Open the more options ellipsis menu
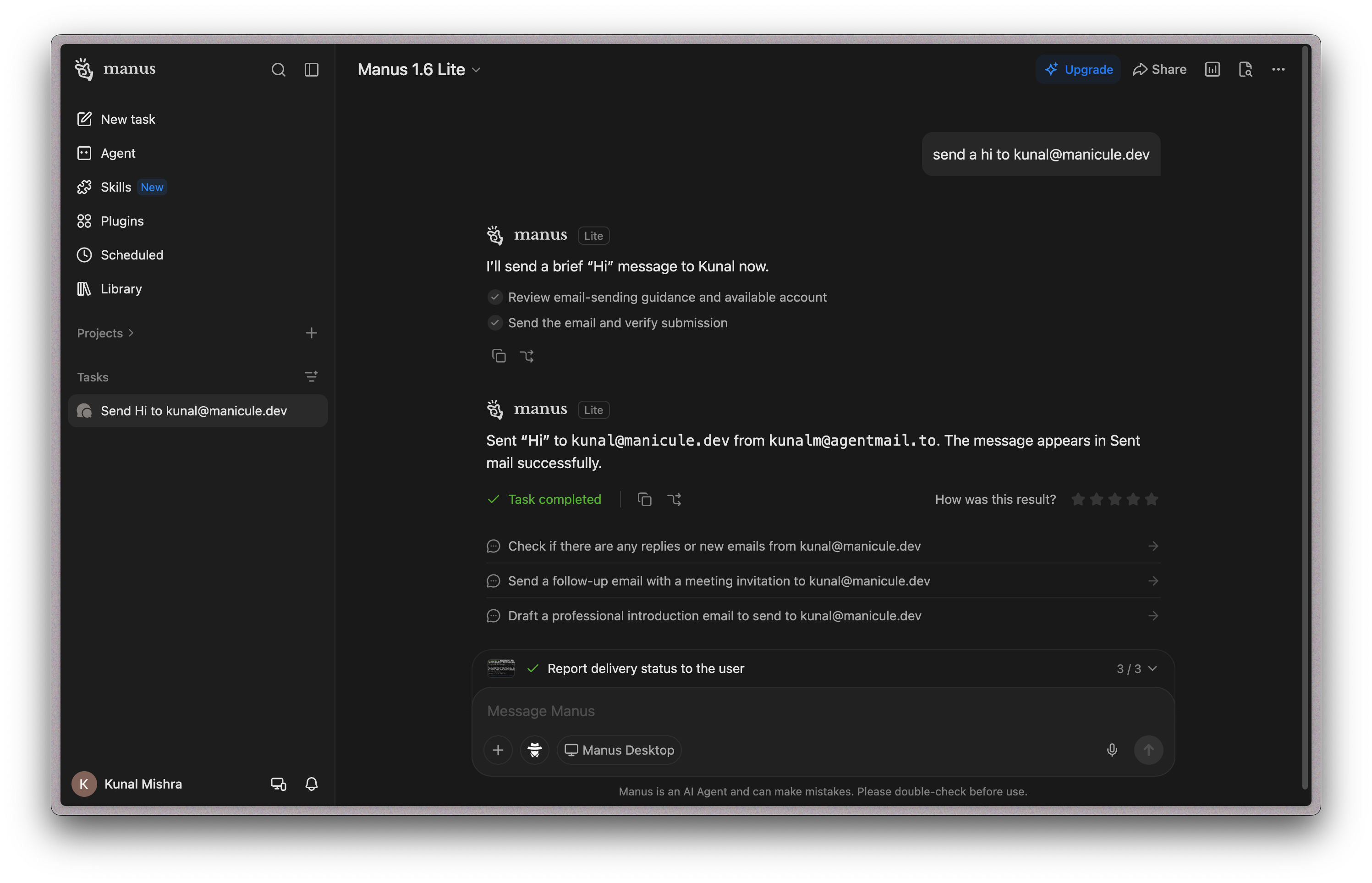1372x883 pixels. (x=1279, y=69)
